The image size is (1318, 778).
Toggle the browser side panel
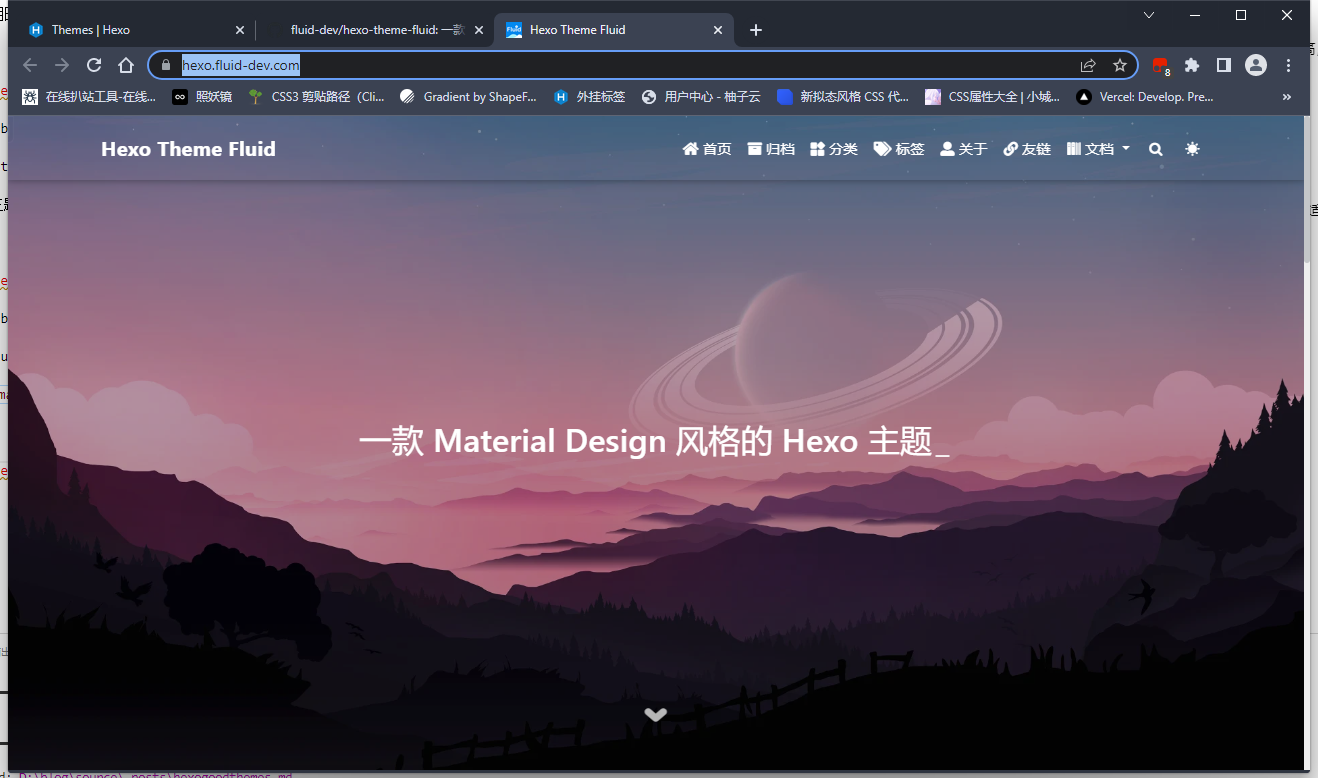pyautogui.click(x=1223, y=65)
